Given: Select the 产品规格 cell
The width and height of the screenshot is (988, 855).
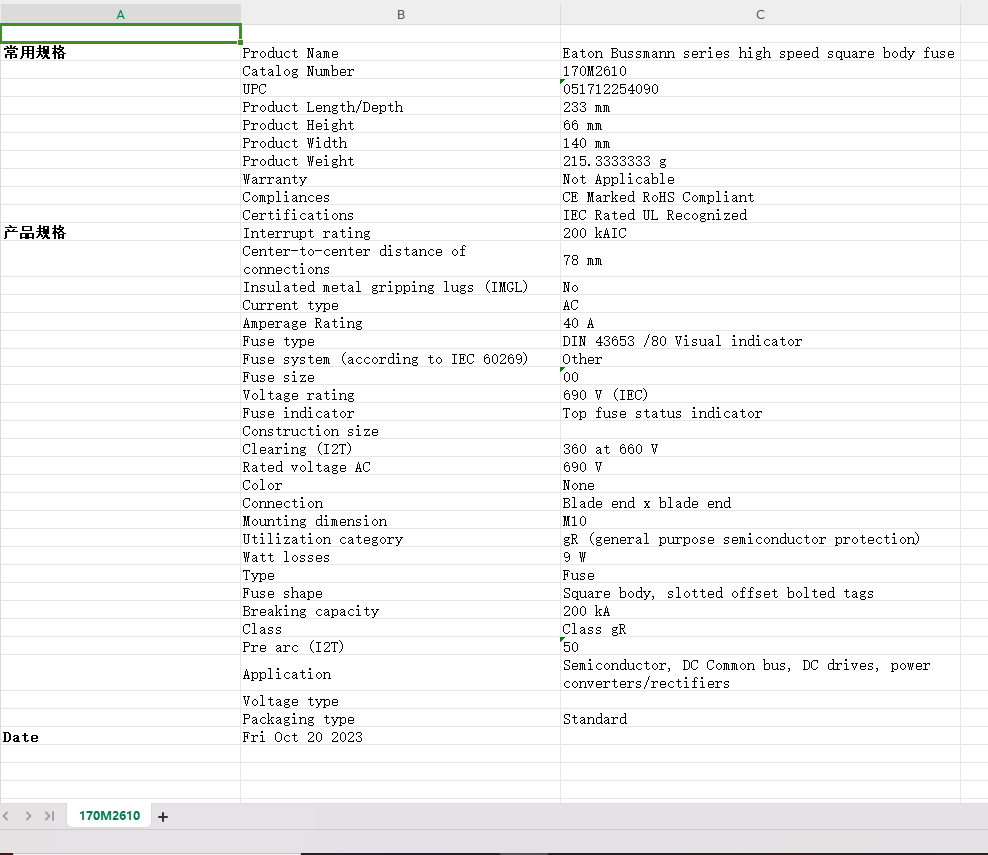Looking at the screenshot, I should (x=120, y=232).
